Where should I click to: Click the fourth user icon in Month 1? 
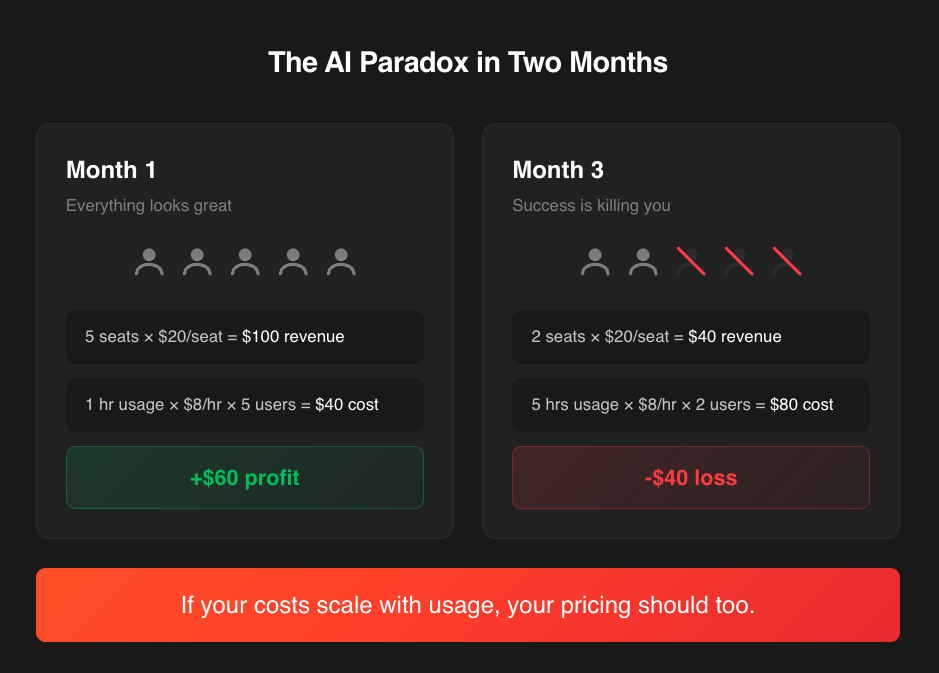click(x=293, y=262)
